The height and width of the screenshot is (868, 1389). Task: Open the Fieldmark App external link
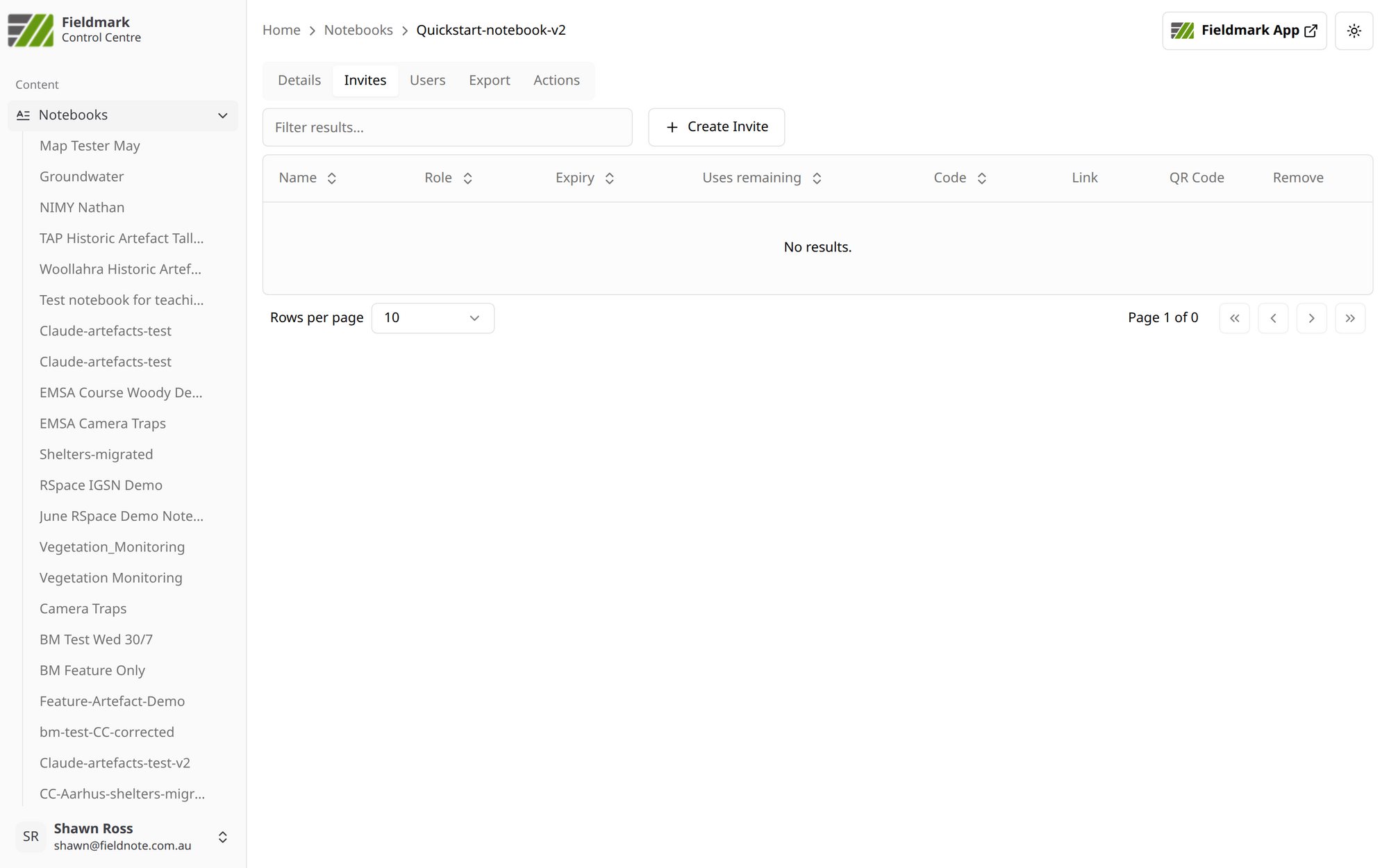(1244, 31)
